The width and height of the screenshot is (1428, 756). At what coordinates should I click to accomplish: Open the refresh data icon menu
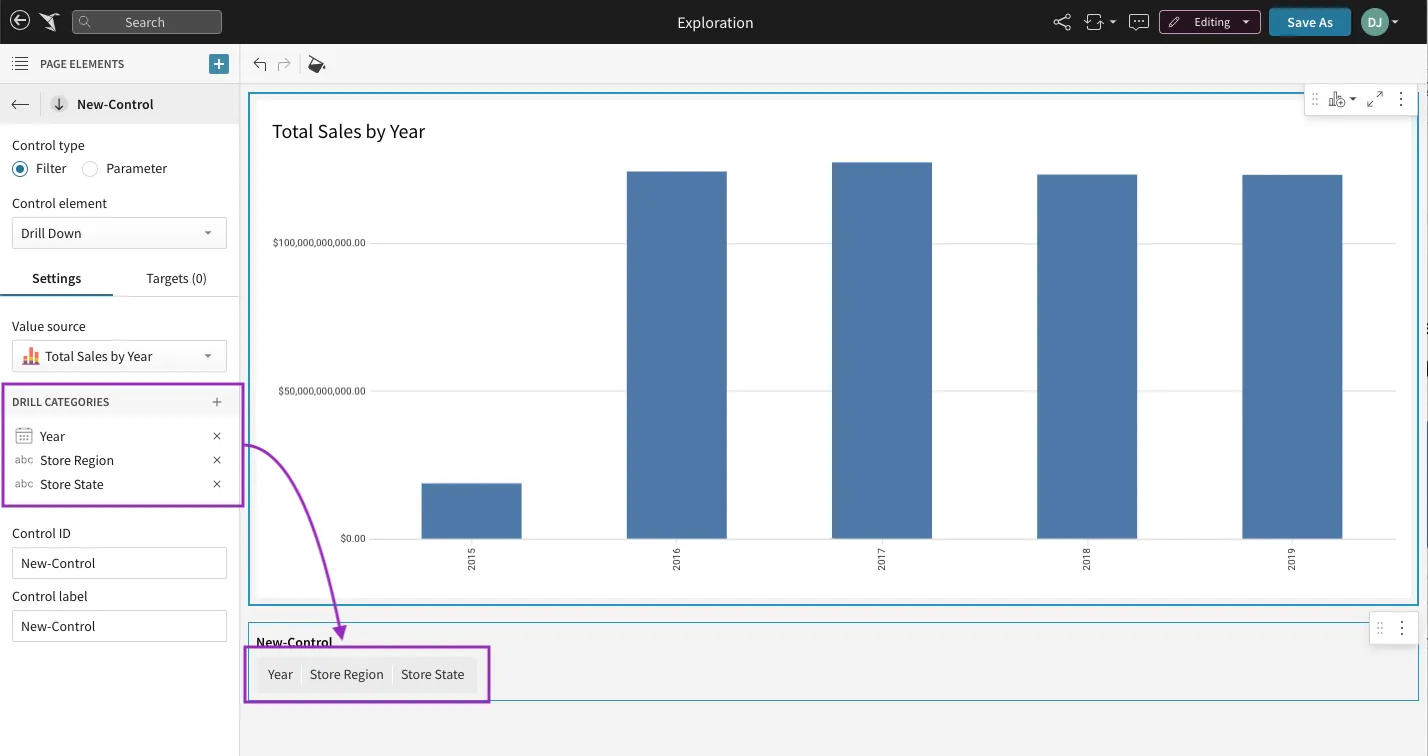1099,22
